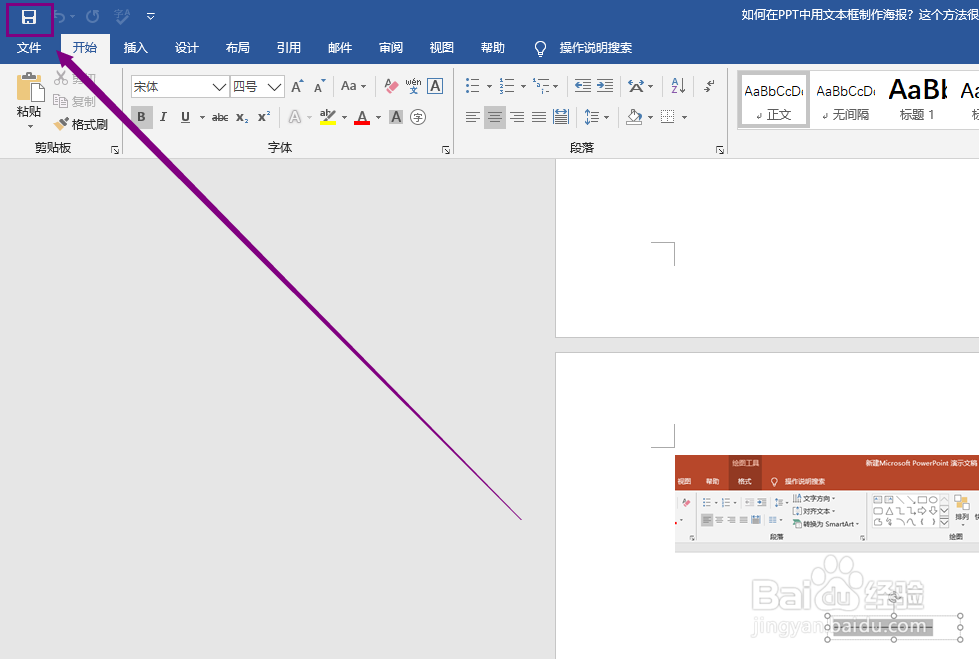This screenshot has width=979, height=659.
Task: Toggle character shading
Action: (x=396, y=117)
